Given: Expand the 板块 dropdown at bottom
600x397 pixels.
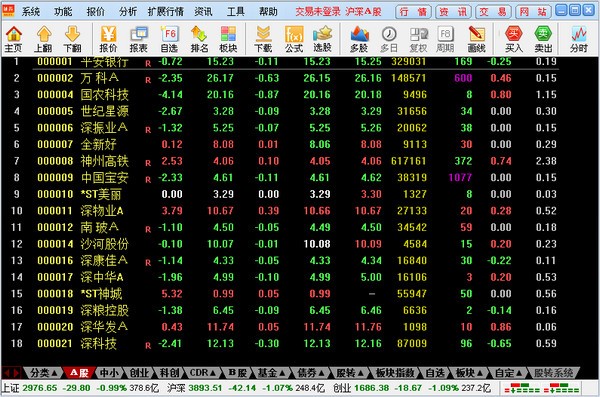Looking at the screenshot, I should [x=469, y=372].
